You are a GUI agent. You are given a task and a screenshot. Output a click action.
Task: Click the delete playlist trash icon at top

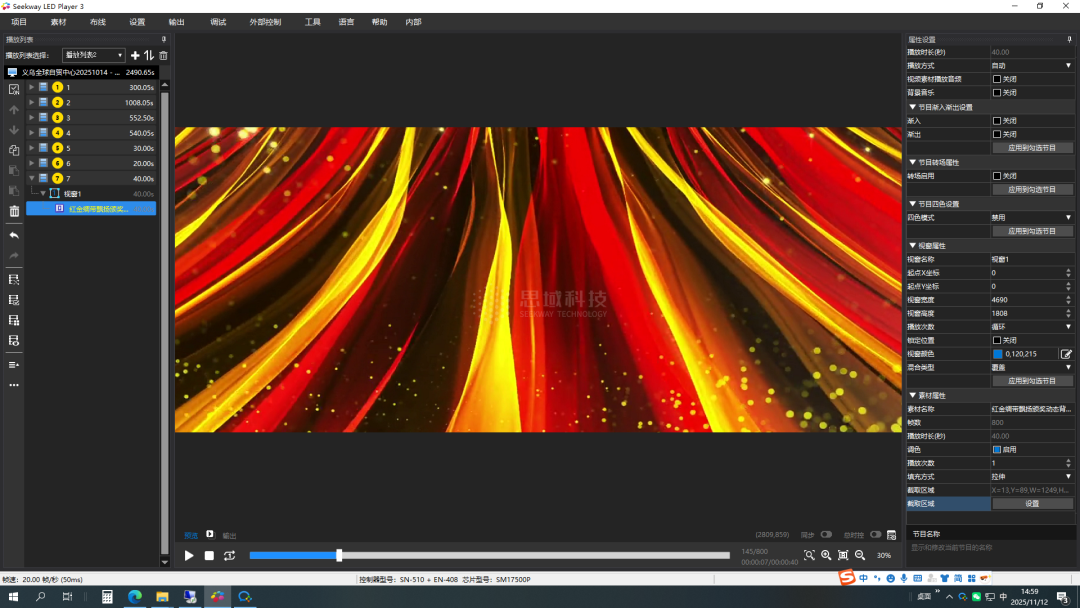tap(164, 56)
